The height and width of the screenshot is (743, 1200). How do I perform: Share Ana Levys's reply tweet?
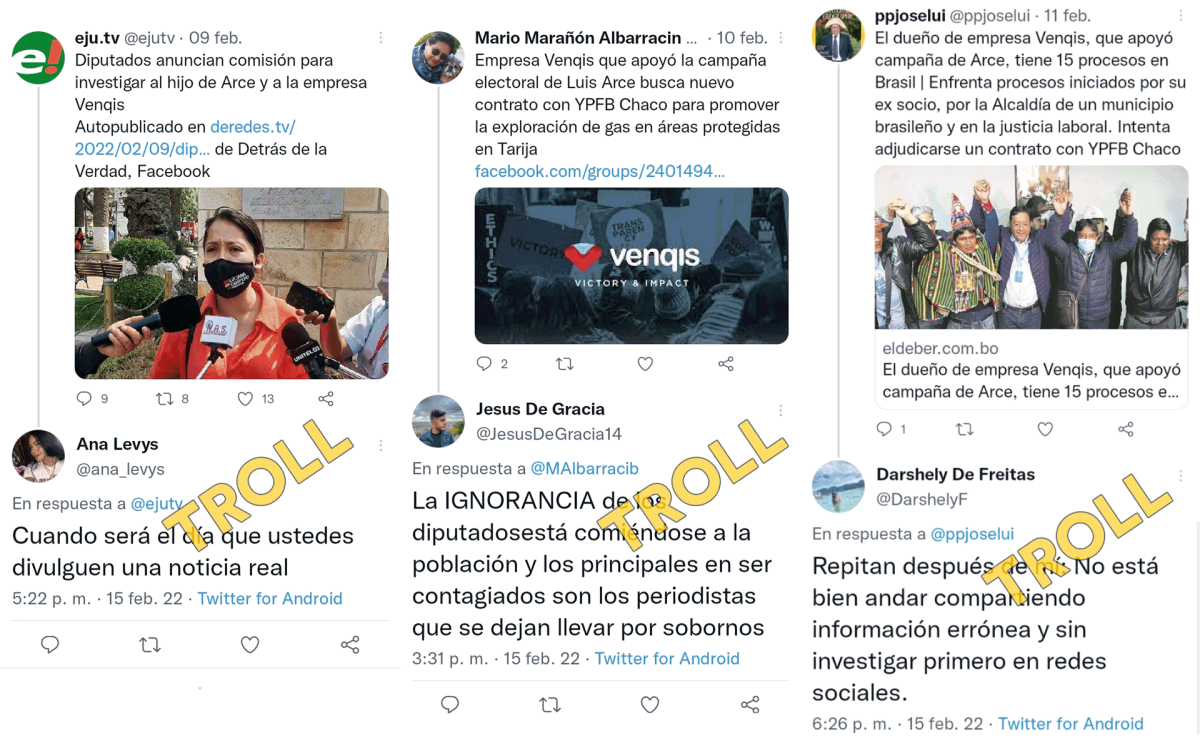[x=350, y=645]
